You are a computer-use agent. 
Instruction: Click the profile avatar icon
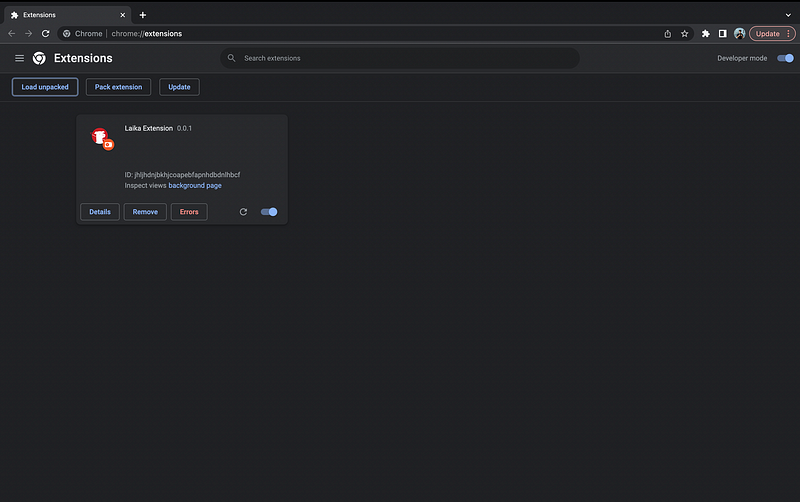tap(739, 33)
